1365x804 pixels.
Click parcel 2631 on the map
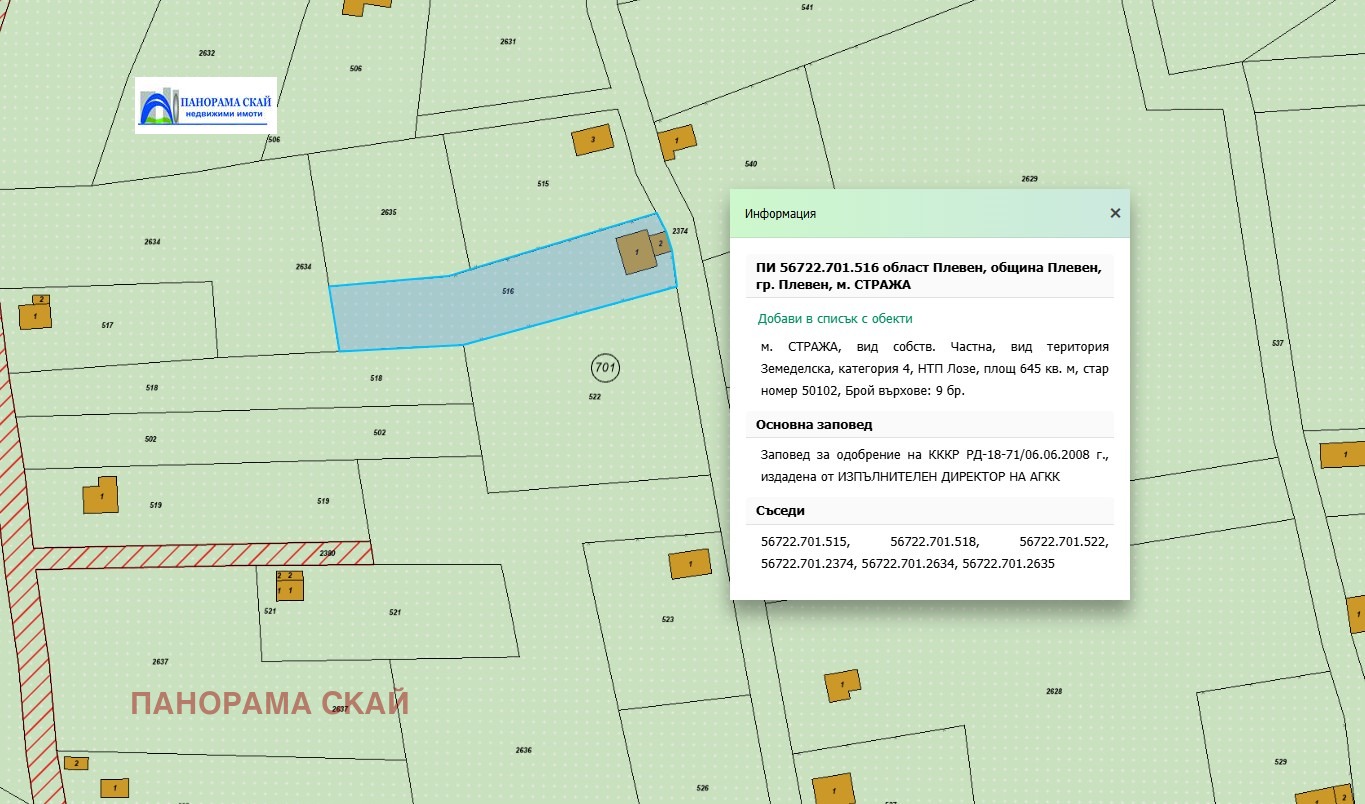click(508, 42)
